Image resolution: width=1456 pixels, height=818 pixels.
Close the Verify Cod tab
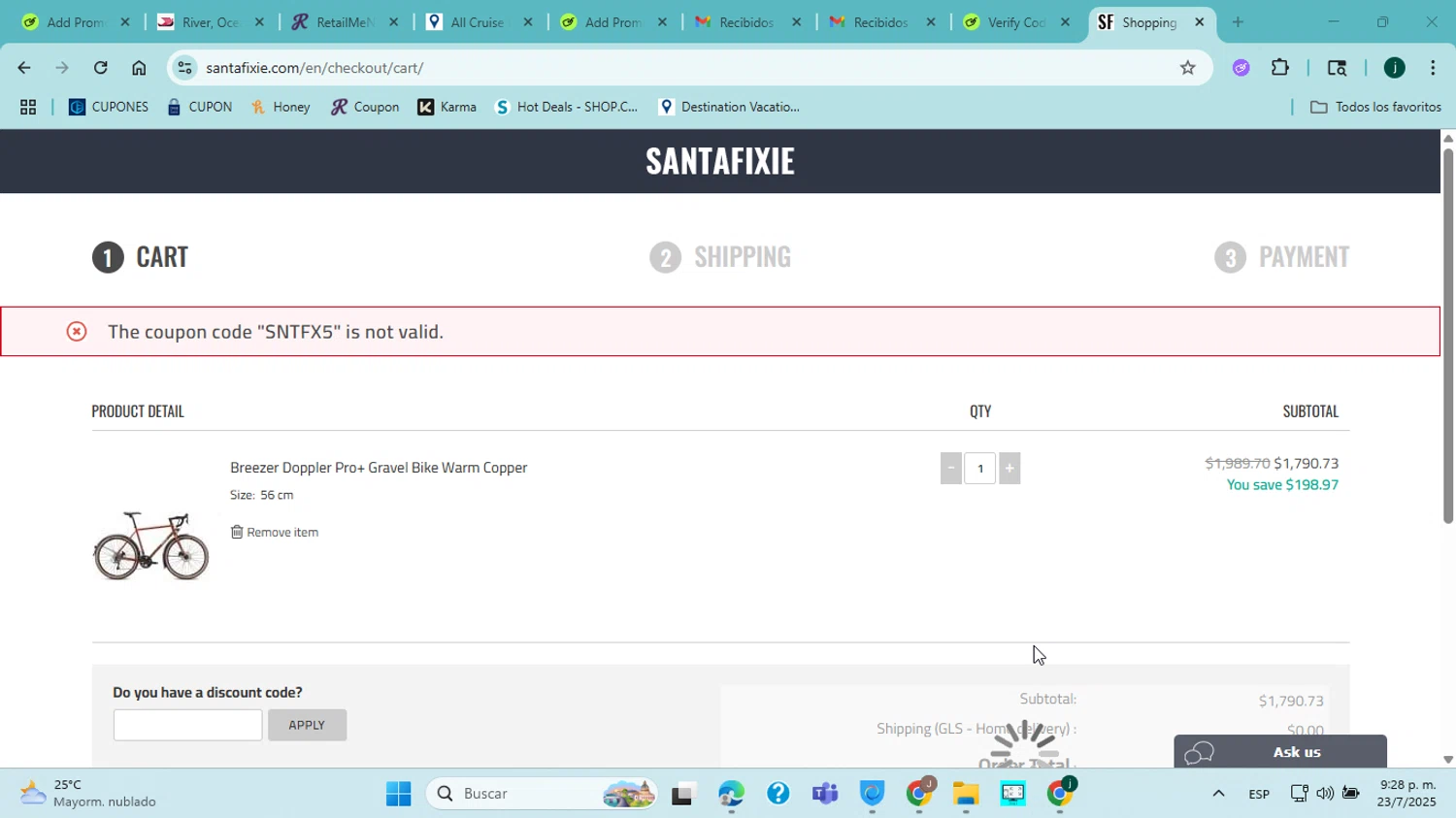1065,22
